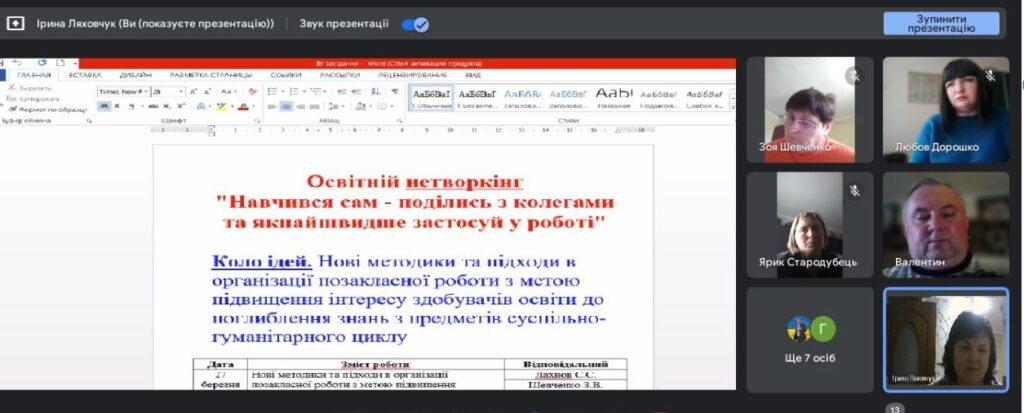Toggle superscript formatting
This screenshot has height=413, width=1024.
pyautogui.click(x=181, y=106)
